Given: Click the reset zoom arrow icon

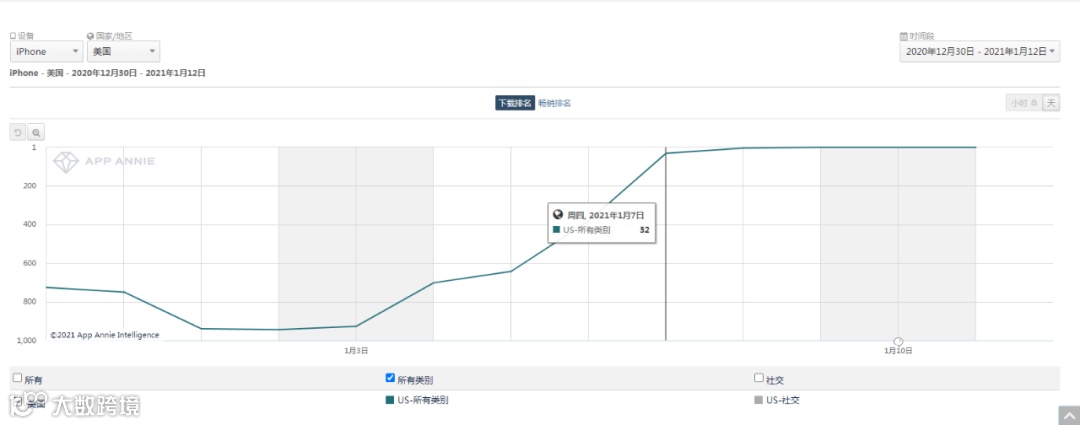Looking at the screenshot, I should click(x=18, y=132).
